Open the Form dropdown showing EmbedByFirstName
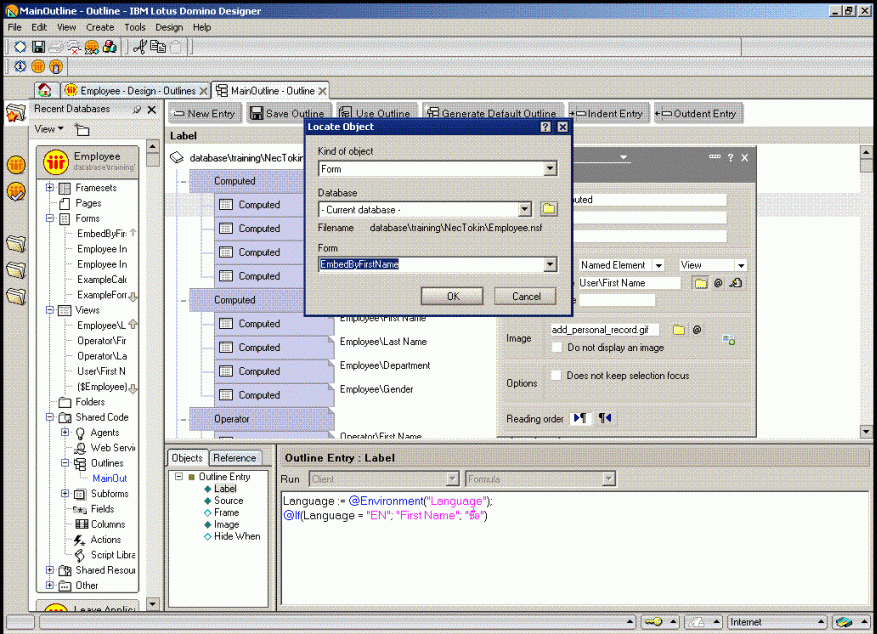Viewport: 877px width, 634px height. 550,264
